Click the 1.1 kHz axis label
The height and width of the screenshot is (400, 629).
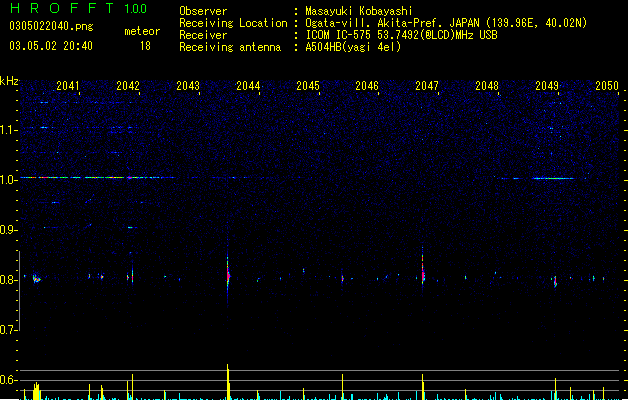tap(8, 130)
